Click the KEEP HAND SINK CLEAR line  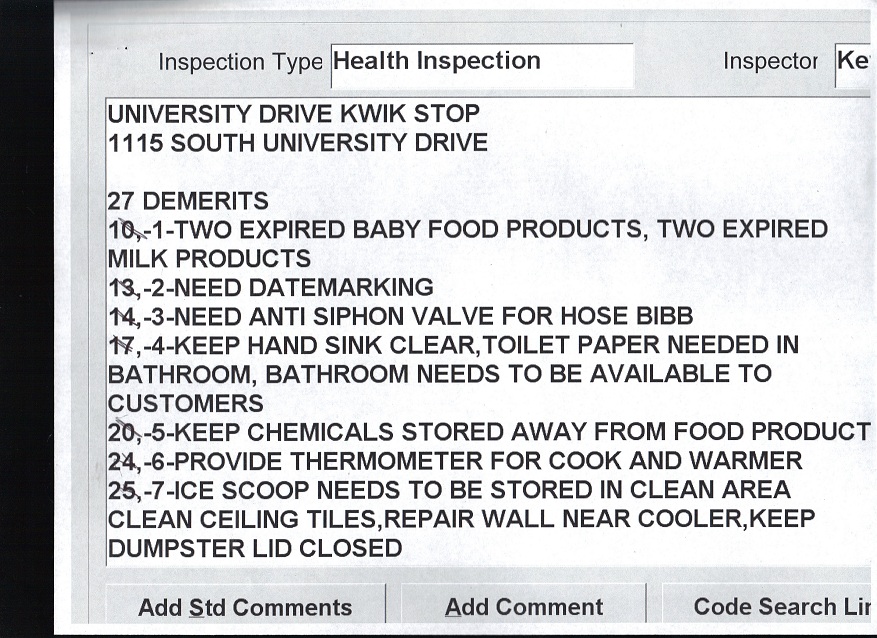(453, 346)
